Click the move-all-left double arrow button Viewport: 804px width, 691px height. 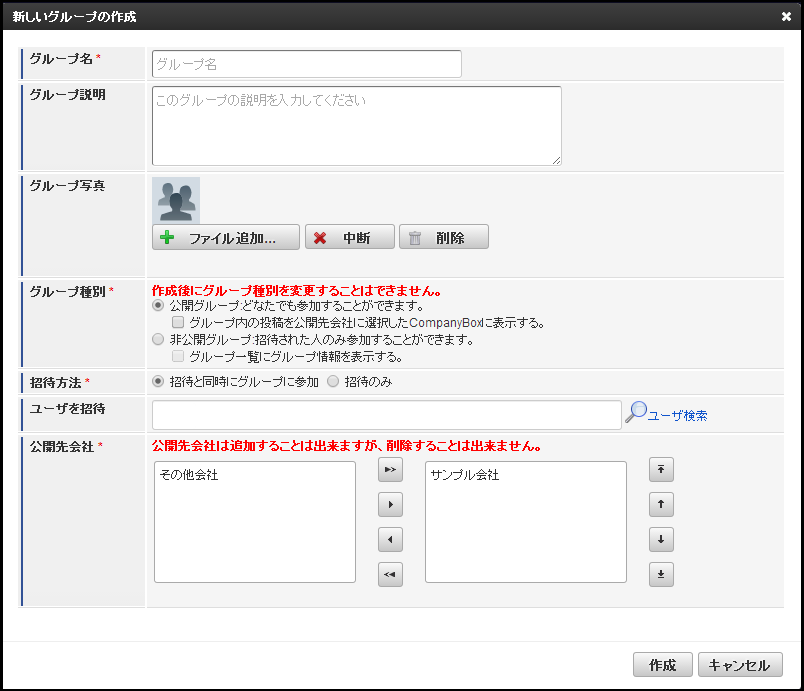(390, 574)
